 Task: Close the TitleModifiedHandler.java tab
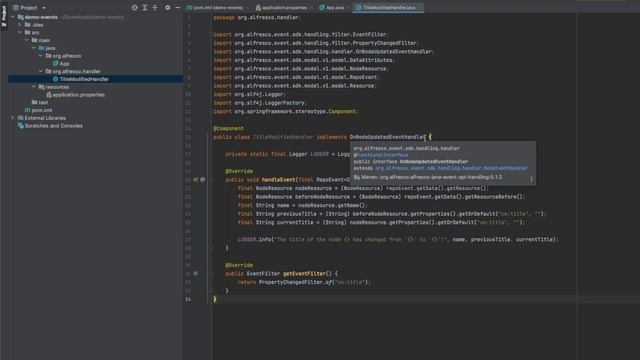[420, 7]
